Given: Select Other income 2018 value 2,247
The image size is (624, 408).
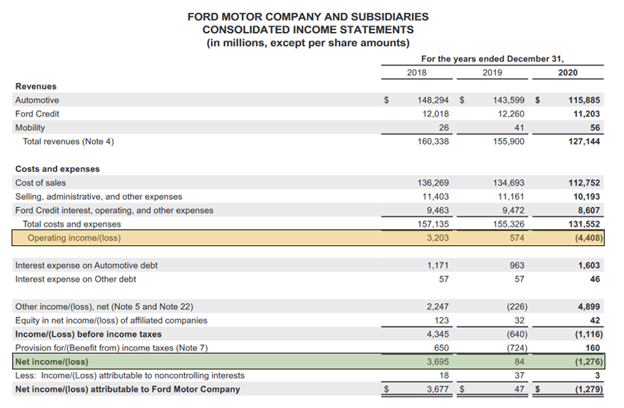Looking at the screenshot, I should pyautogui.click(x=438, y=307).
